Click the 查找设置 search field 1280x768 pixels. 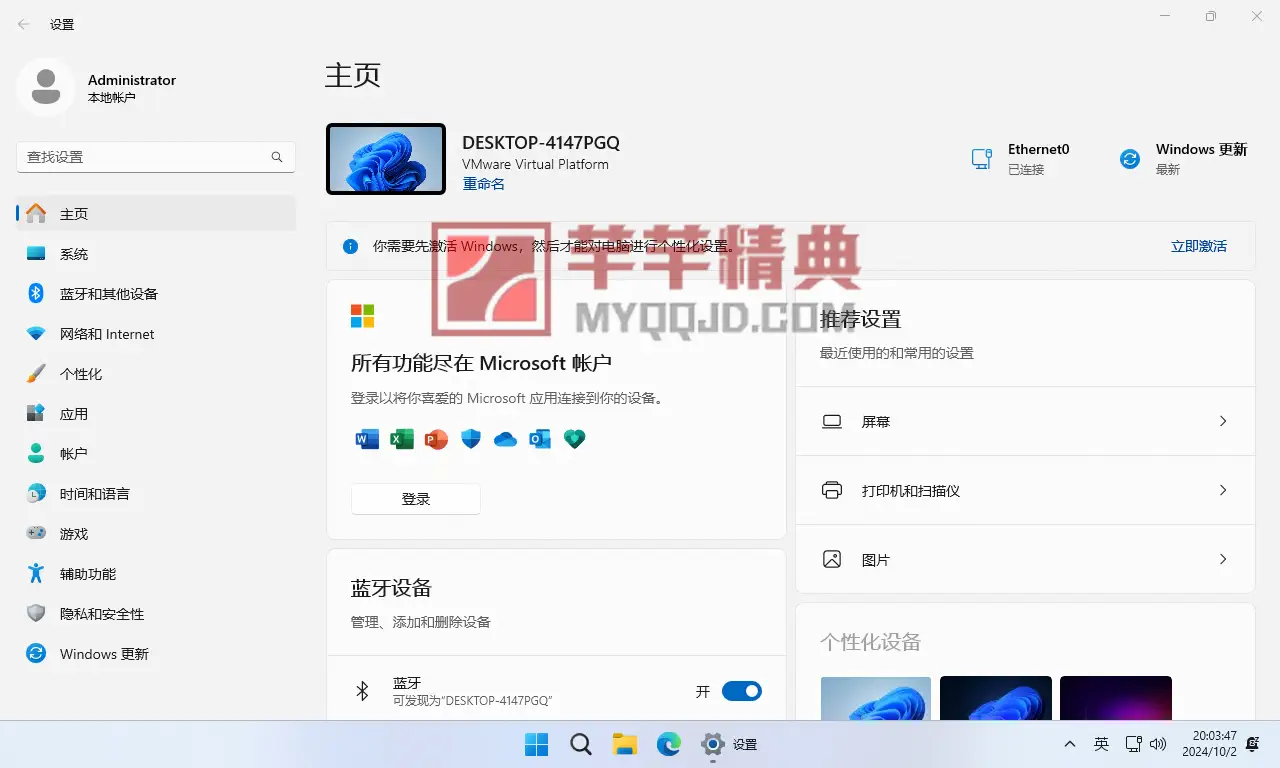point(145,157)
